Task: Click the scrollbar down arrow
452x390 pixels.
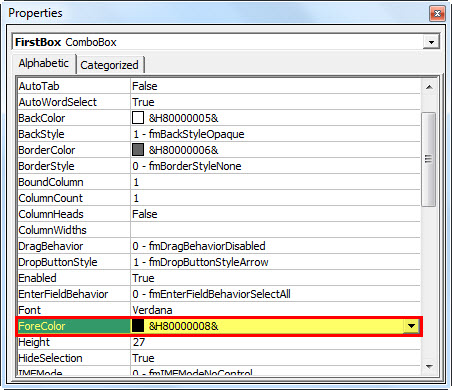Action: (429, 367)
